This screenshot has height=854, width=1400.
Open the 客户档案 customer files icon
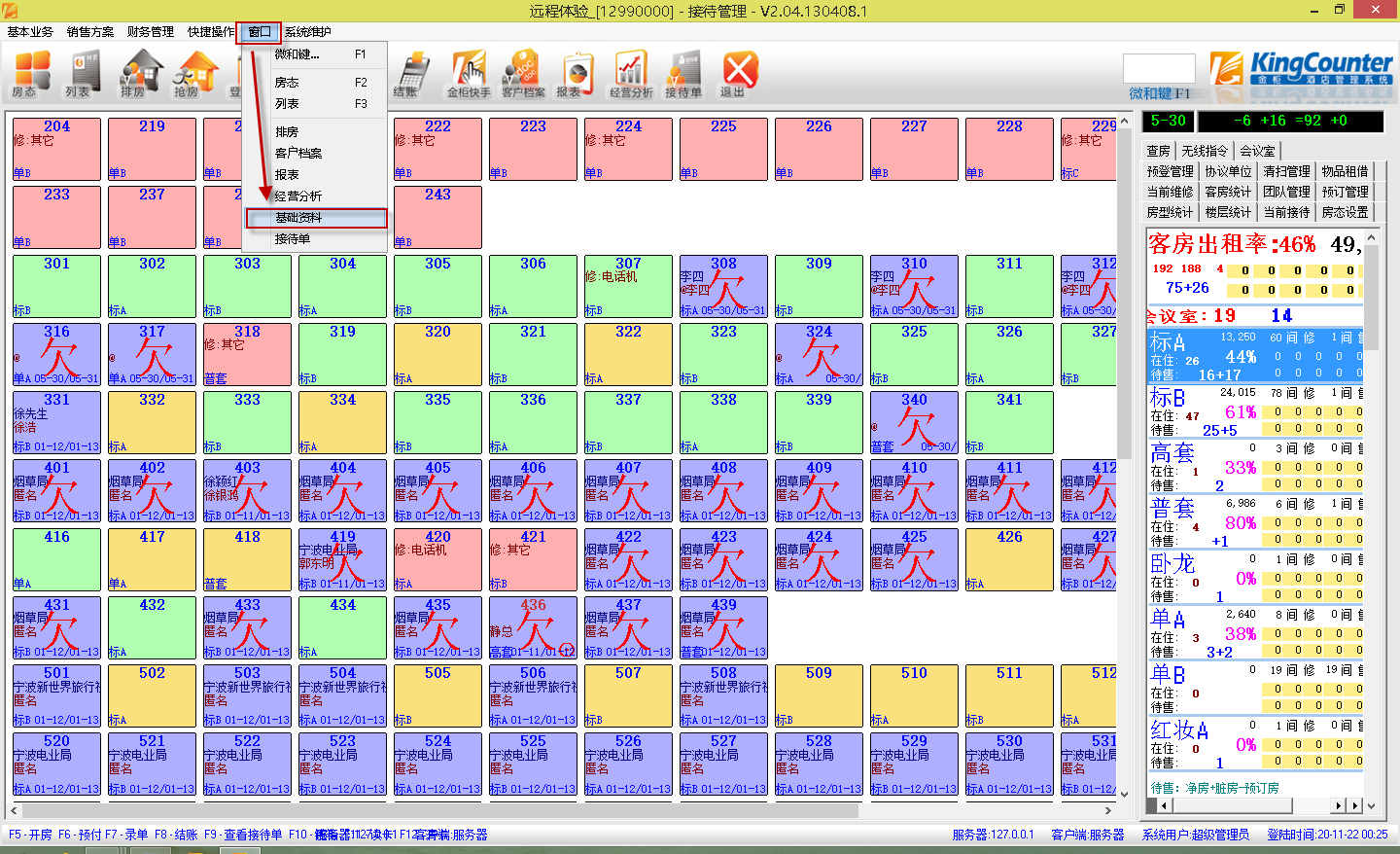pos(523,74)
